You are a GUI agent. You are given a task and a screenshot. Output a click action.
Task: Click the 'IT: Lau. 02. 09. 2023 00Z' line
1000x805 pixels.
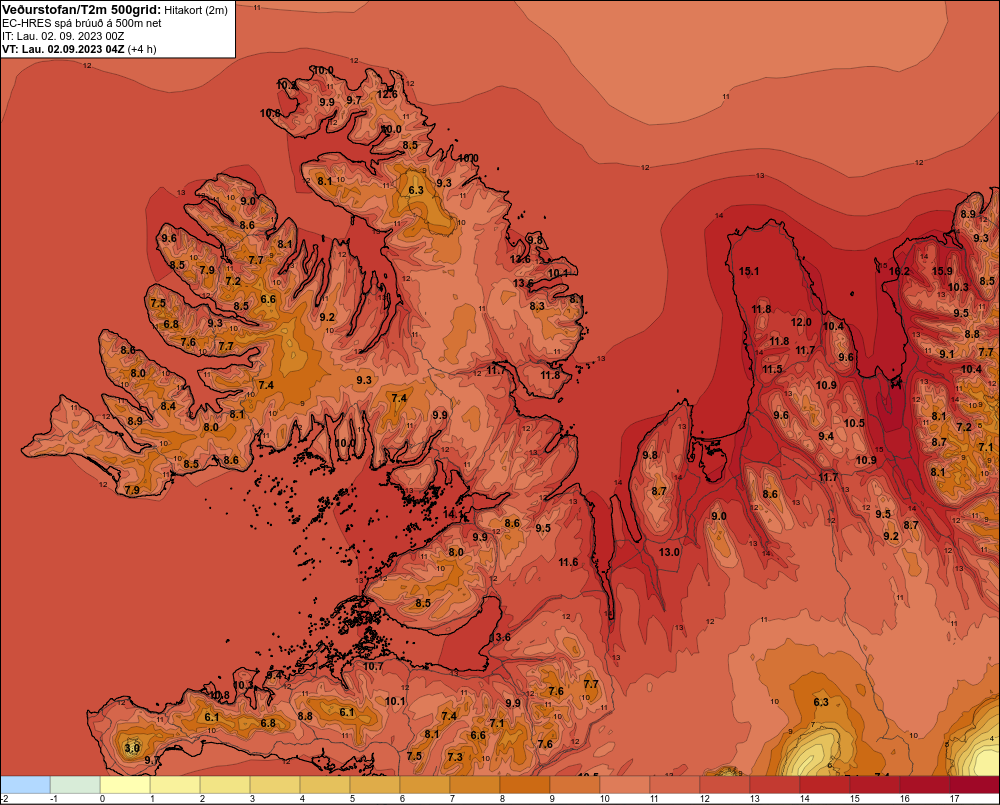click(x=63, y=36)
